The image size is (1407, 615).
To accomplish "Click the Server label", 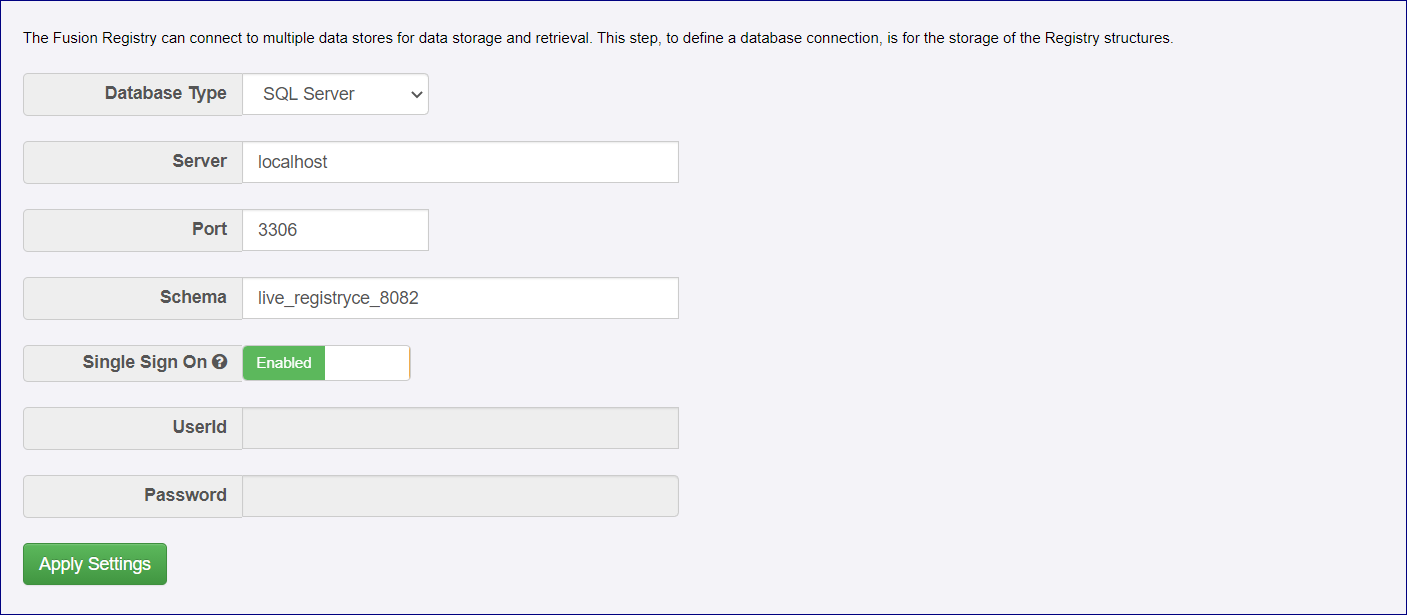I will coord(199,161).
